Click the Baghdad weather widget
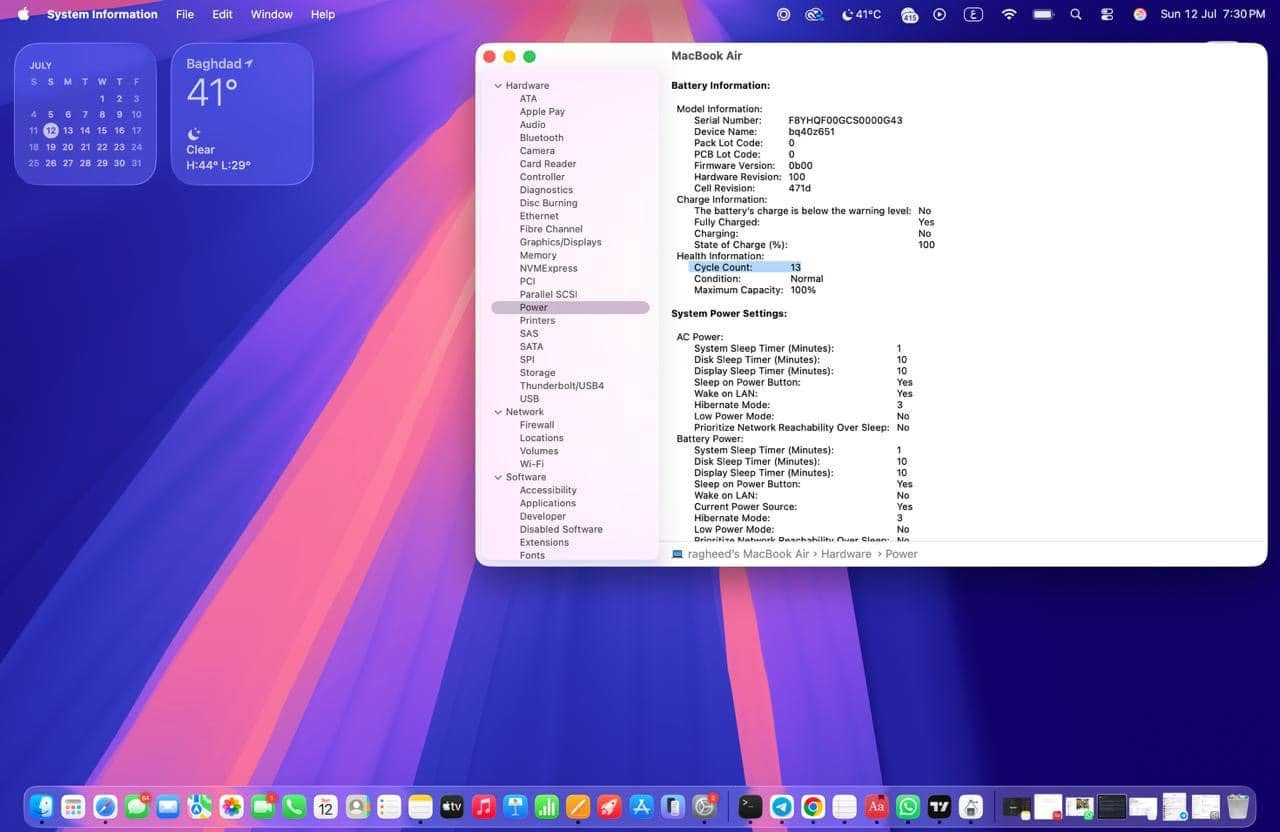The width and height of the screenshot is (1280, 832). pyautogui.click(x=242, y=114)
